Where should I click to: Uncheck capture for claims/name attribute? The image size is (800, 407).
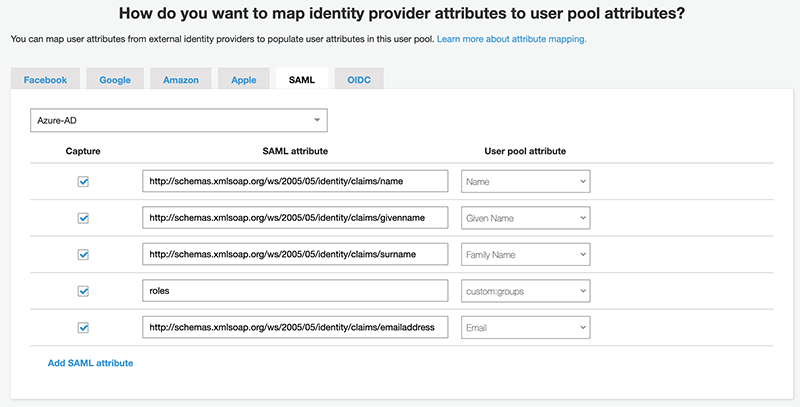point(84,182)
